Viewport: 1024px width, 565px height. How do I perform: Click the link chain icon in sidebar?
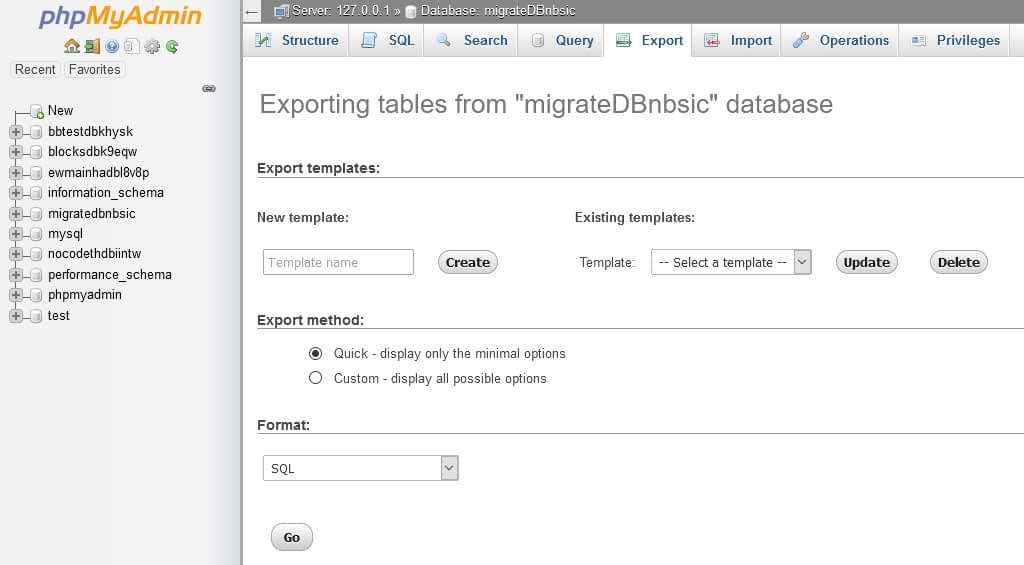(209, 88)
